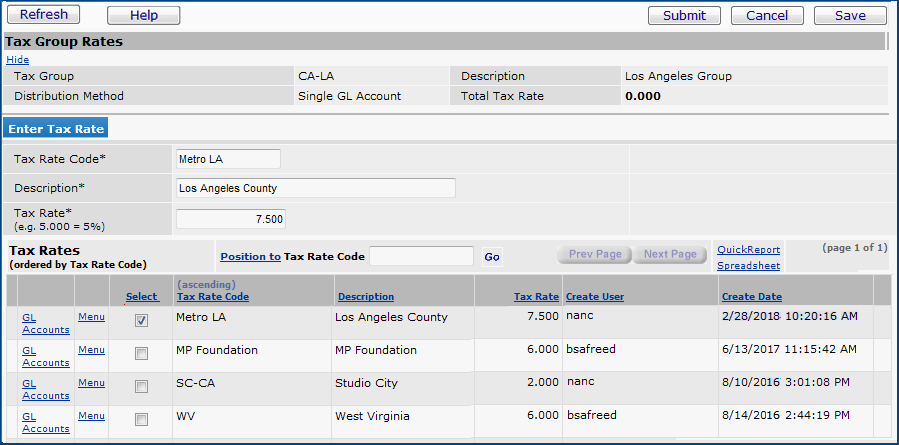The height and width of the screenshot is (445, 899).
Task: Open the Spreadsheet export link
Action: point(748,266)
